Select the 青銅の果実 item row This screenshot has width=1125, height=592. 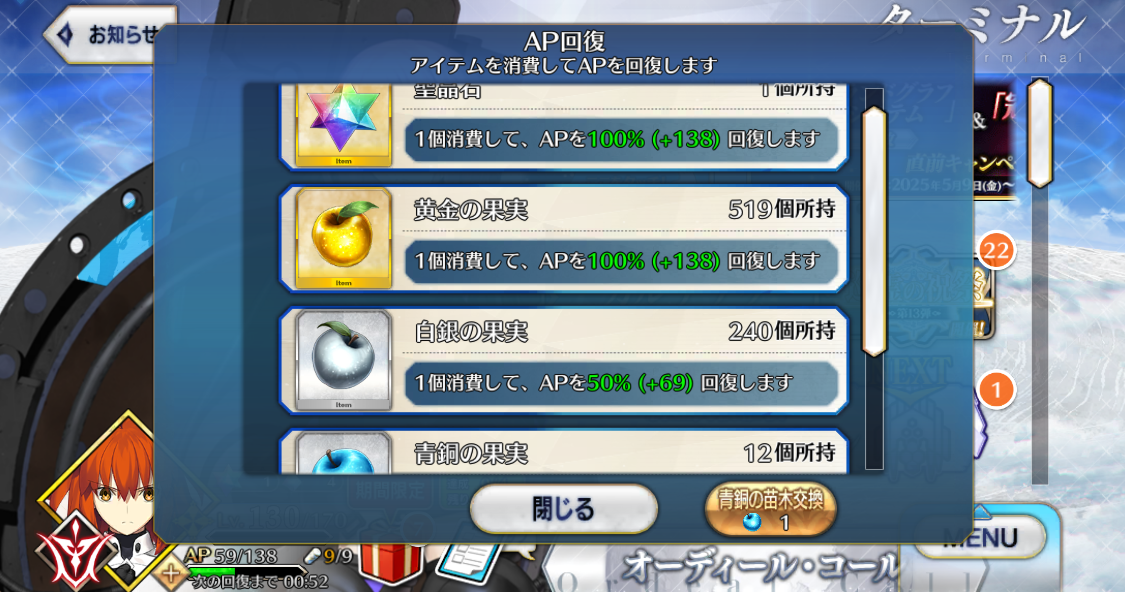[563, 452]
